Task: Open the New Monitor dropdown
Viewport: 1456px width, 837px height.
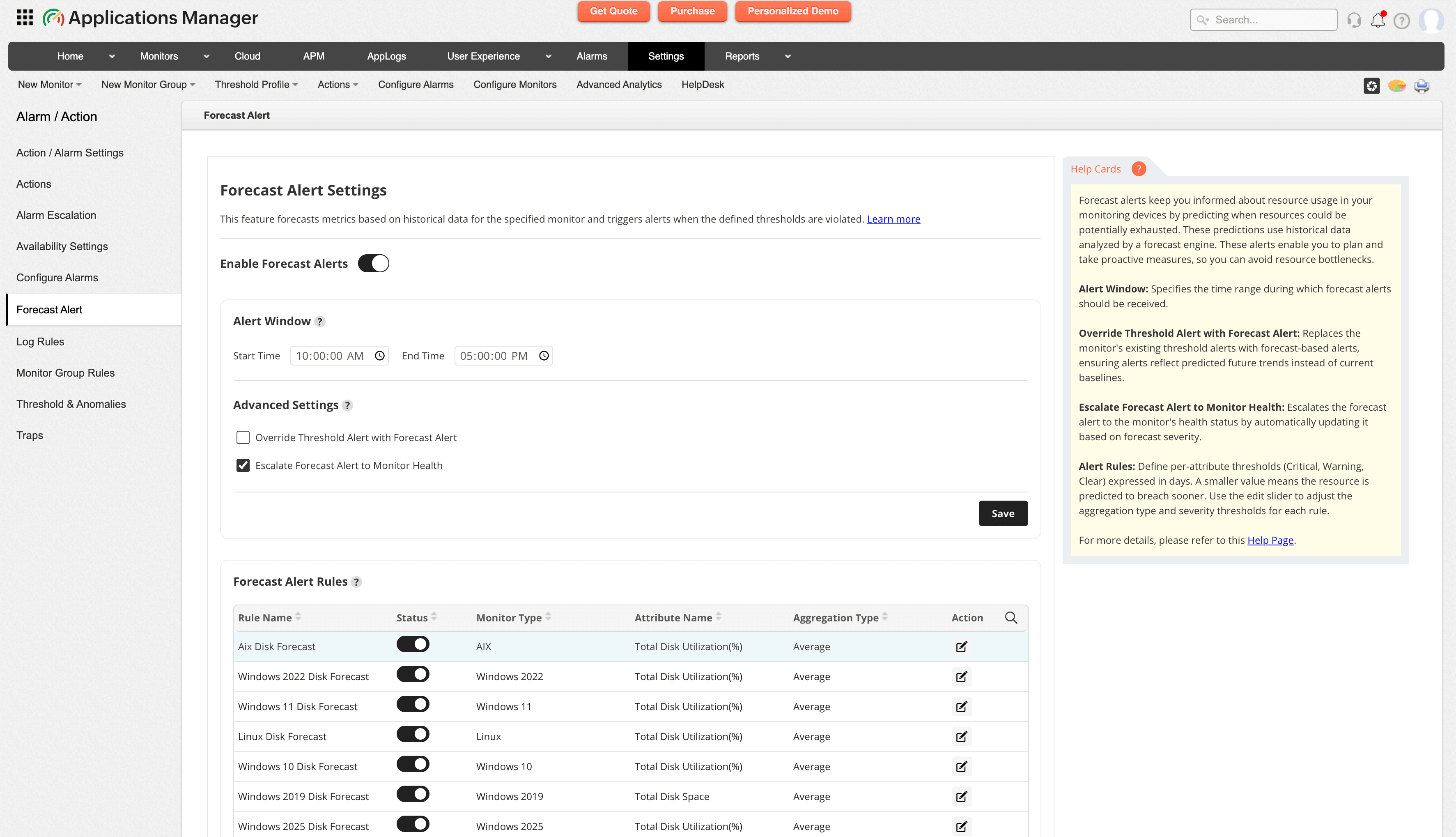Action: coord(49,85)
